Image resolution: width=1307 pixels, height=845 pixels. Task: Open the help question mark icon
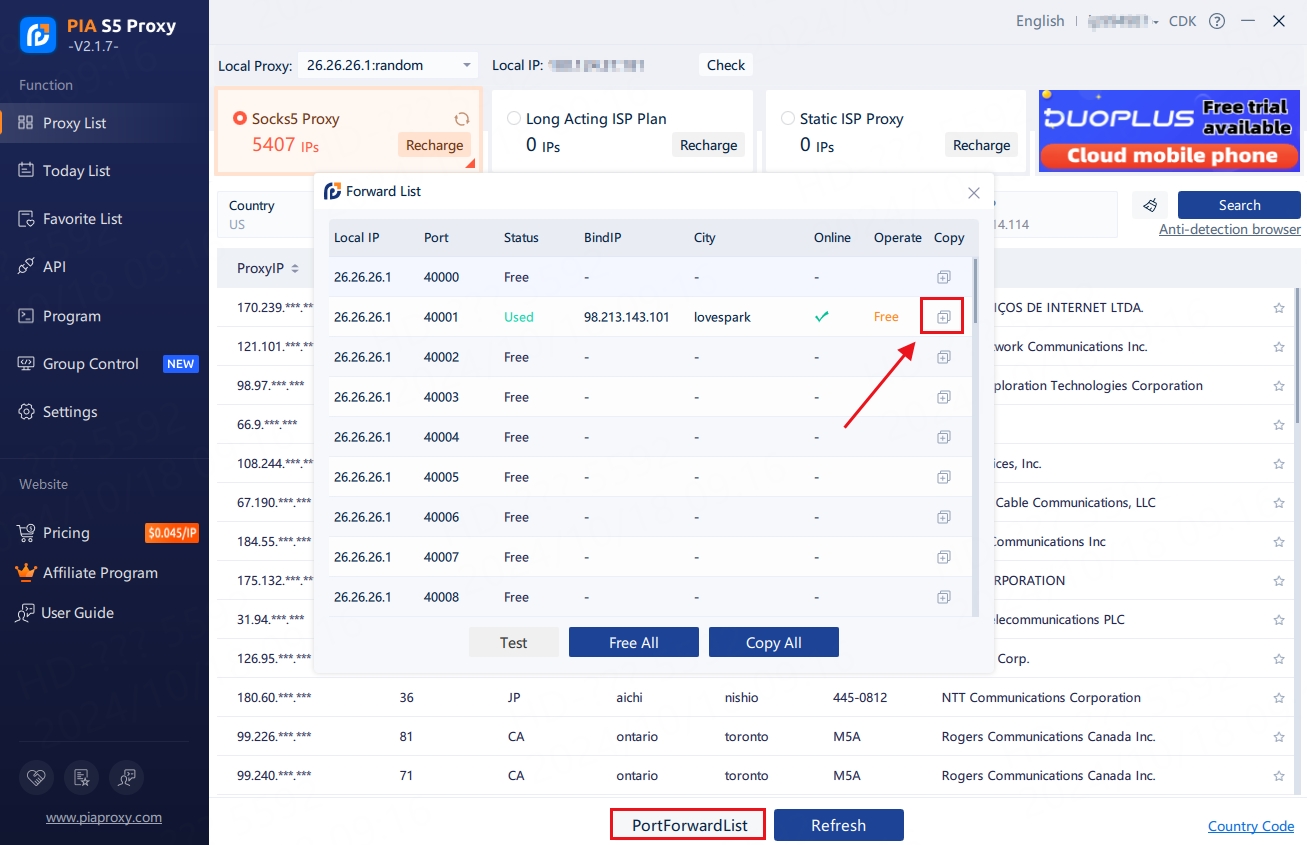pyautogui.click(x=1217, y=21)
